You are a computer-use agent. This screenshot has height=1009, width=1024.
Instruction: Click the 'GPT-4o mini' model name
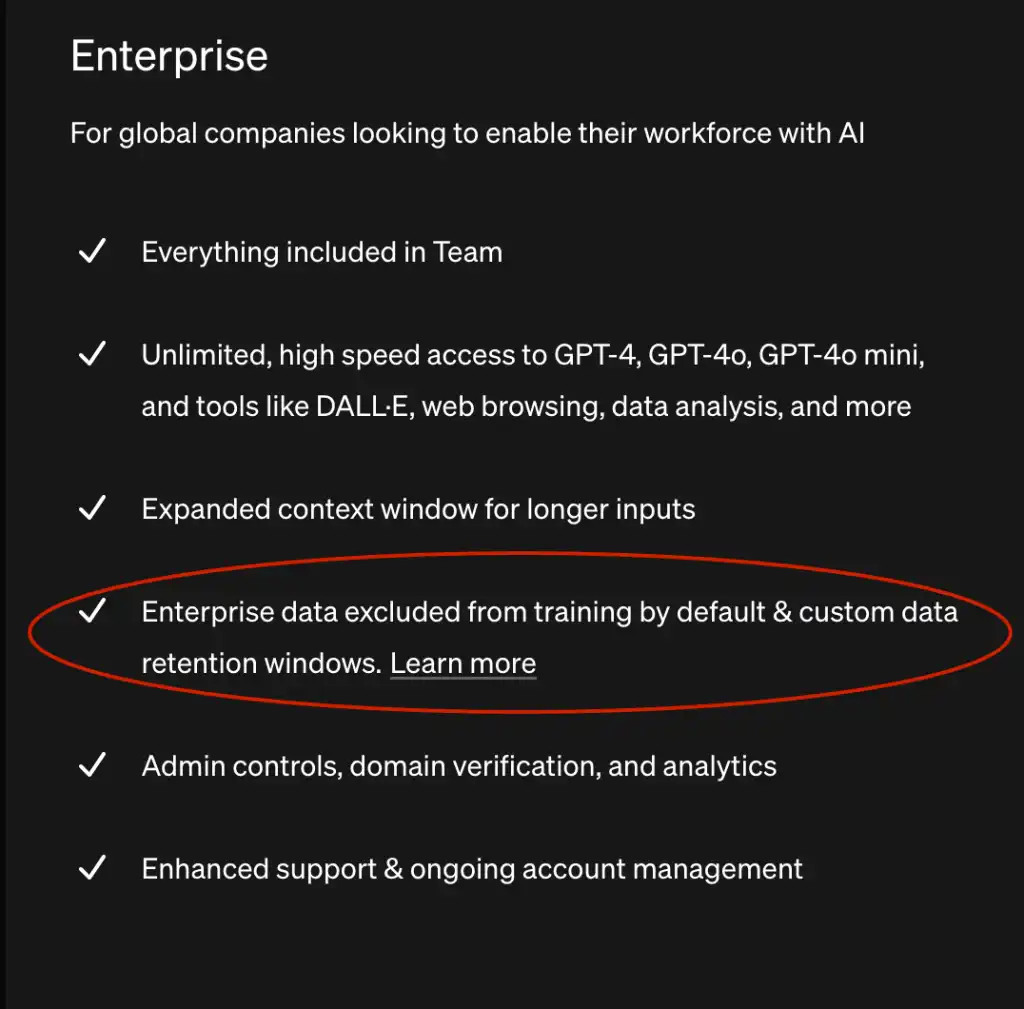[x=841, y=355]
